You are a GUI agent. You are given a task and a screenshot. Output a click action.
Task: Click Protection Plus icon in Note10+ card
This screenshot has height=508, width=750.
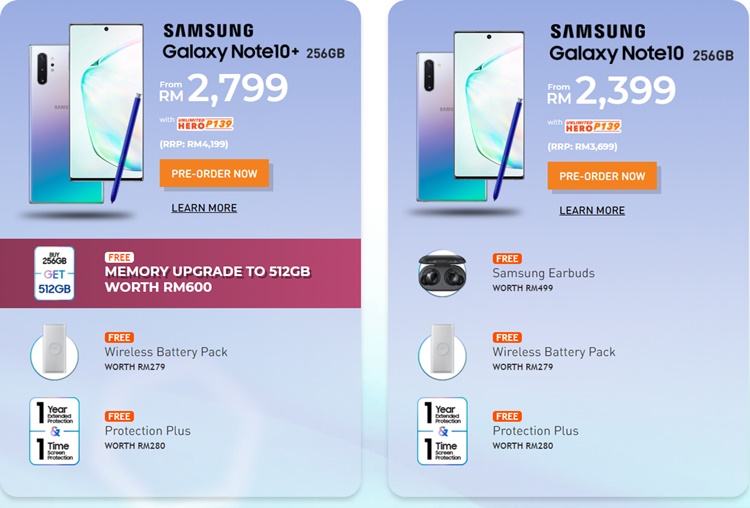tap(54, 431)
